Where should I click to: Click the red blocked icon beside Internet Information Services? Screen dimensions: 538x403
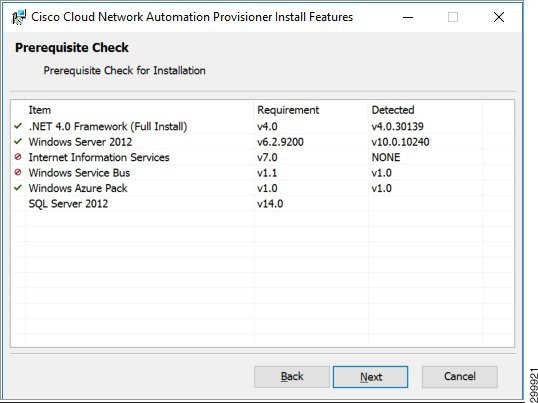coord(18,157)
